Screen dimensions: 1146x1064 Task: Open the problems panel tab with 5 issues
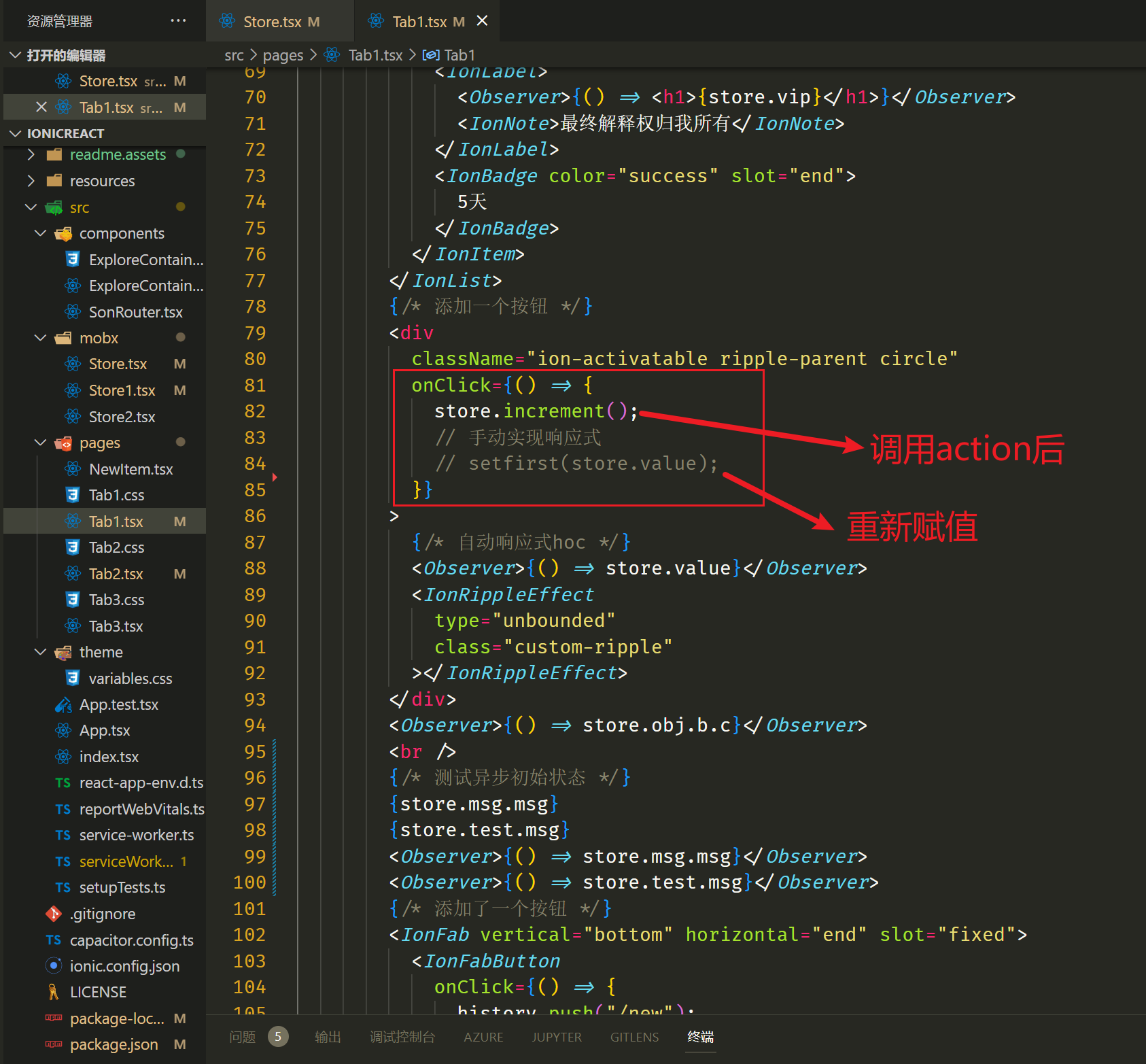click(x=258, y=1037)
